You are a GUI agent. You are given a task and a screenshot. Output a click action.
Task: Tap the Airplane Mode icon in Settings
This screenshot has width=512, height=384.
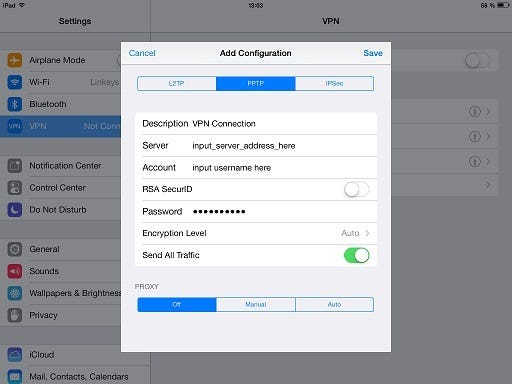[15, 60]
